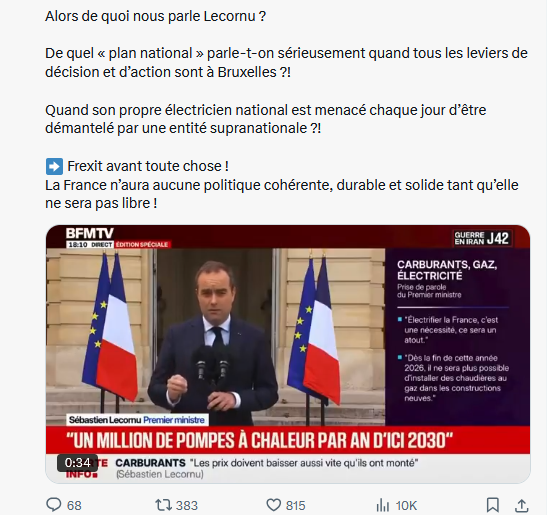The width and height of the screenshot is (553, 515).
Task: Bookmark this post
Action: [x=492, y=505]
